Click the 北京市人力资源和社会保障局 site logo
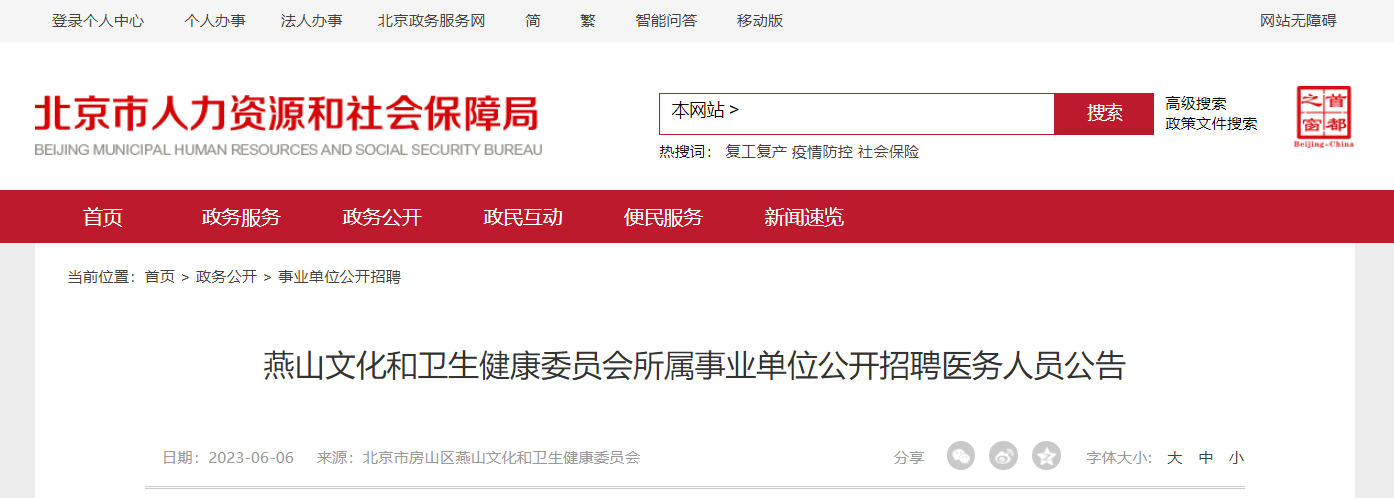 tap(288, 125)
